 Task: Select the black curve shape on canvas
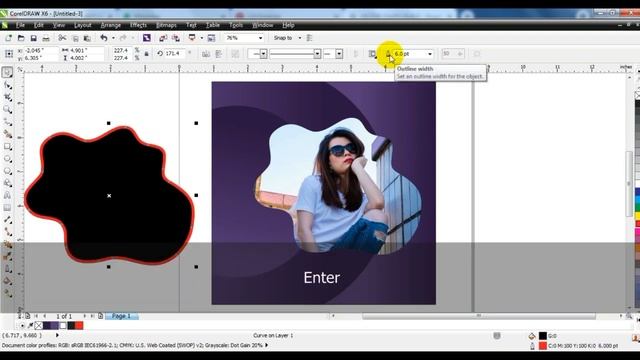[x=109, y=195]
